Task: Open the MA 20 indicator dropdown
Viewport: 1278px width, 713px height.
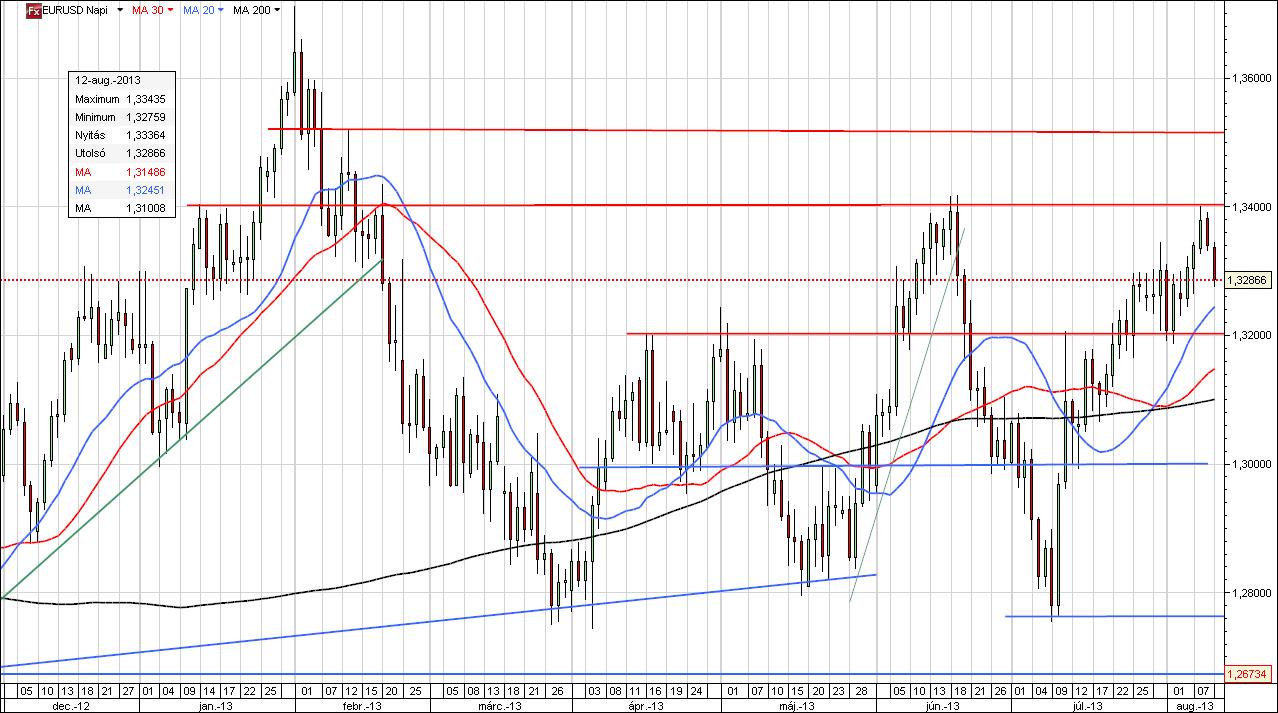Action: click(219, 10)
